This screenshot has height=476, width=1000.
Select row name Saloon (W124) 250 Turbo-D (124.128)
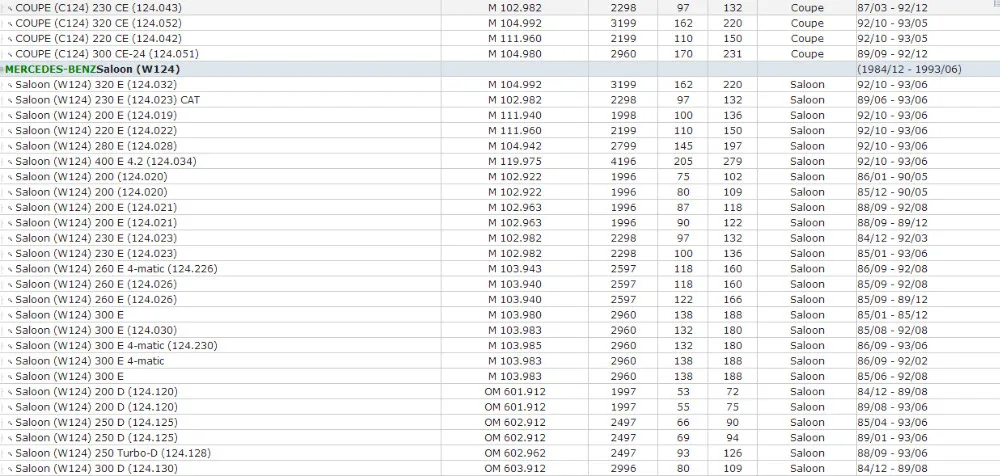pyautogui.click(x=113, y=453)
